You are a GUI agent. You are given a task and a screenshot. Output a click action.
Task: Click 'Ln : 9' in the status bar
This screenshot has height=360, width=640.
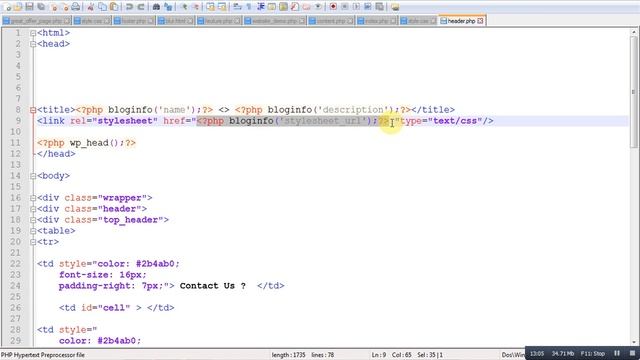pyautogui.click(x=379, y=355)
